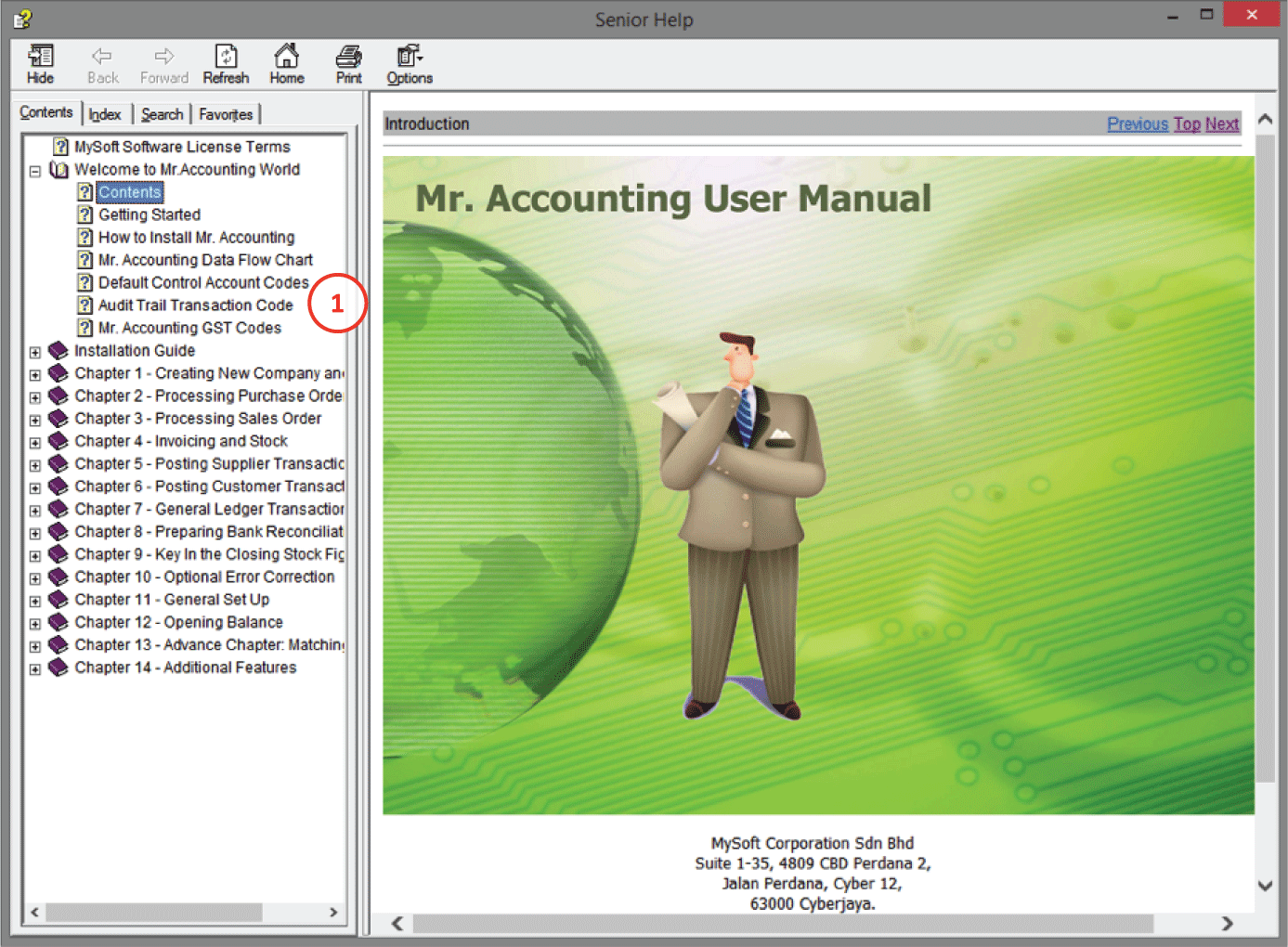Click the content pane scroll down arrow
The height and width of the screenshot is (947, 1288).
point(1265,886)
